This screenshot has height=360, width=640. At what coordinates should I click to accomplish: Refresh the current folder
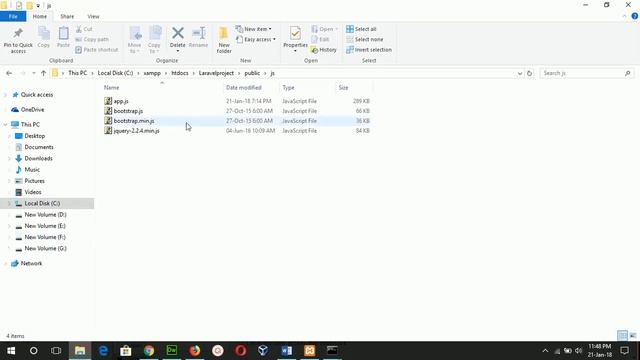[x=529, y=73]
